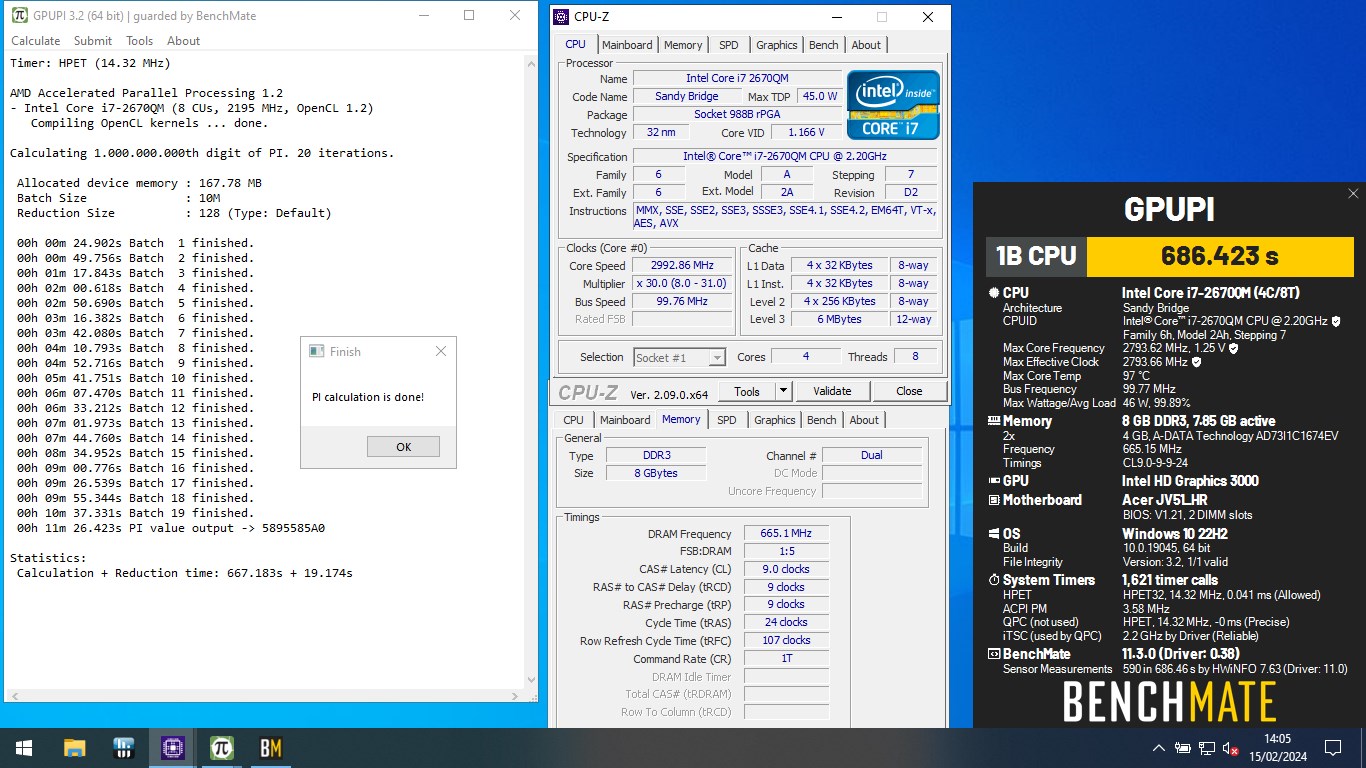Open SPD tab in lower CPU-Z

pos(727,420)
